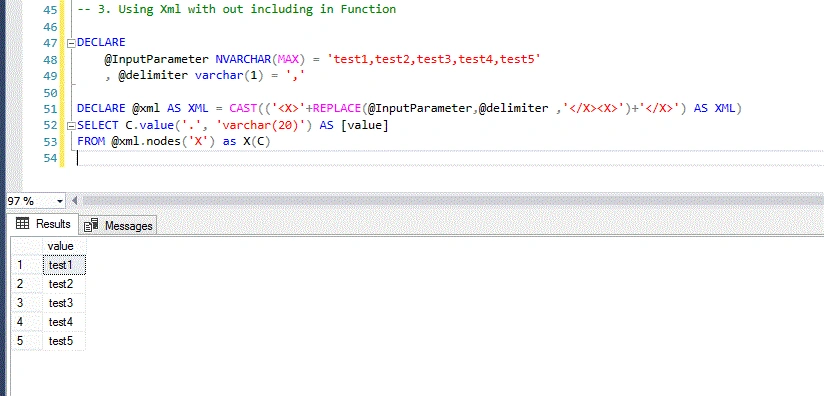This screenshot has height=396, width=824.
Task: Click the select-all corner of results grid
Action: coord(27,246)
